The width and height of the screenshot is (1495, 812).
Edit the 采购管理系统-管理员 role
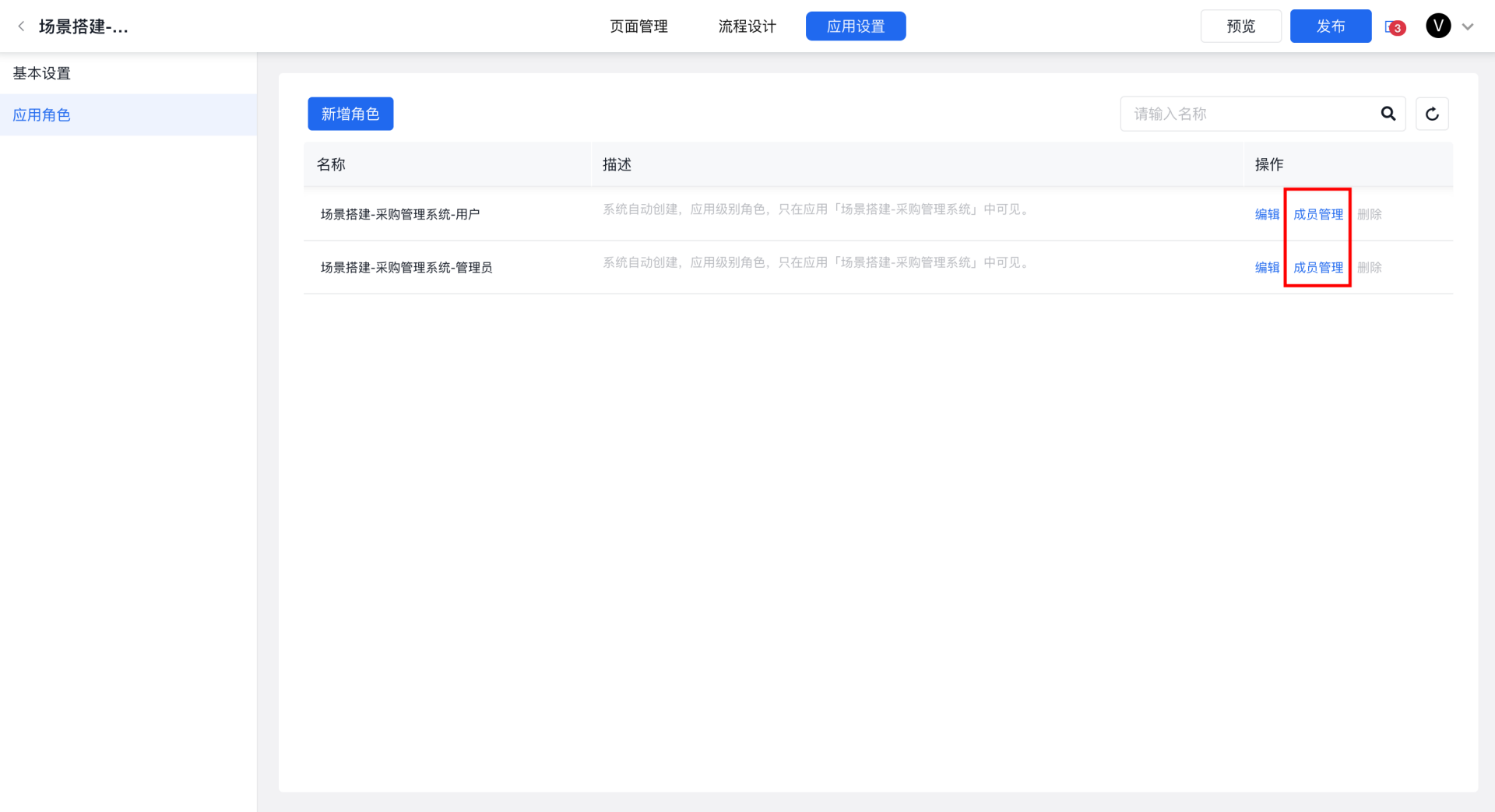click(1267, 267)
